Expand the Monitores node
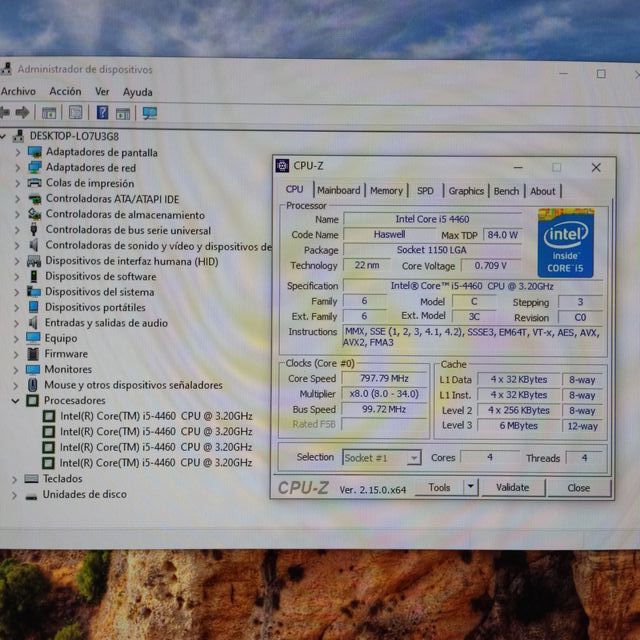The width and height of the screenshot is (640, 640). click(16, 370)
